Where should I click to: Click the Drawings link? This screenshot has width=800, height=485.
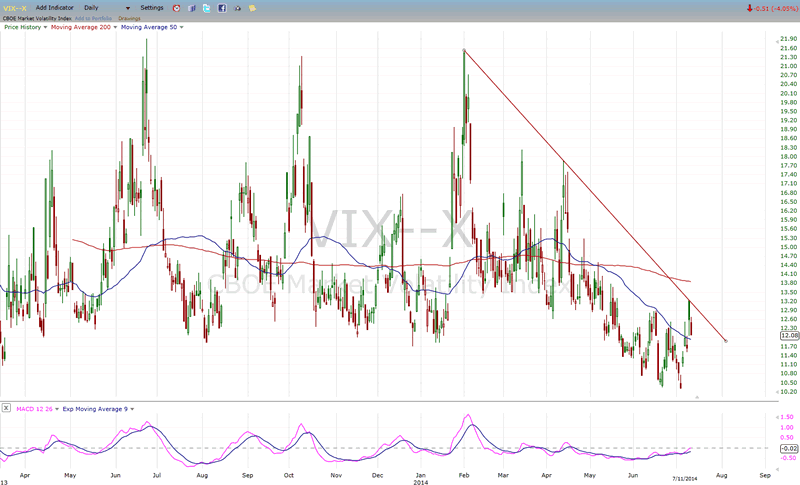(x=130, y=18)
